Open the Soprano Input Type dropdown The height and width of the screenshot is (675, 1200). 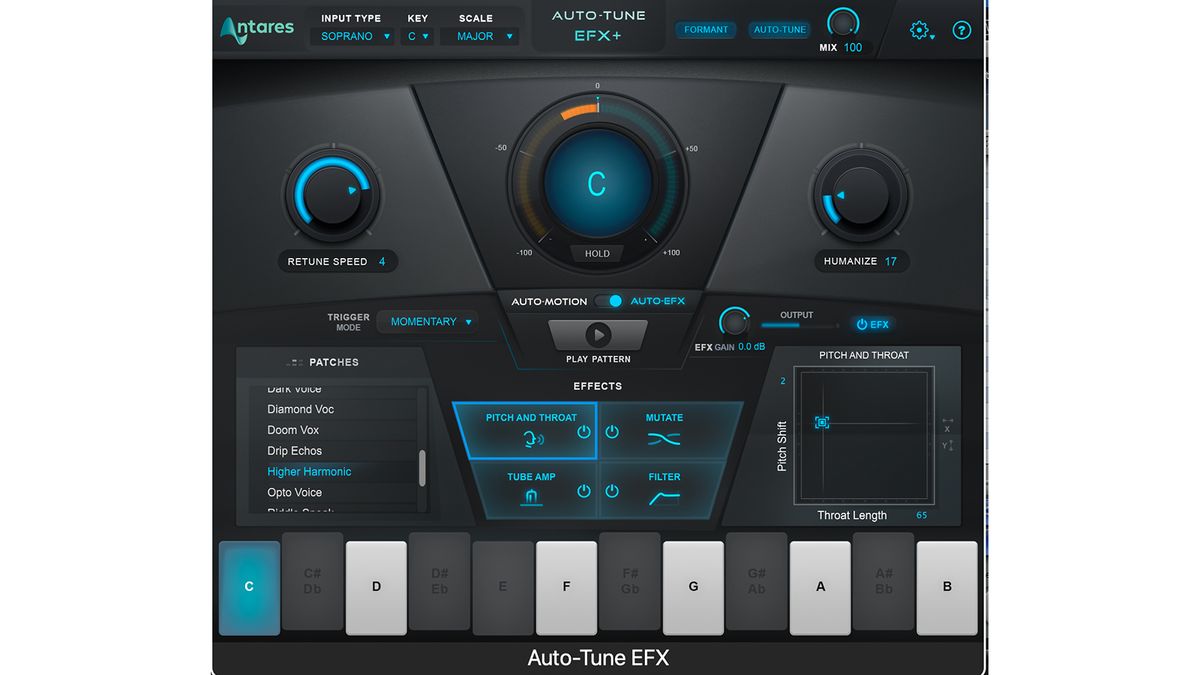(352, 35)
